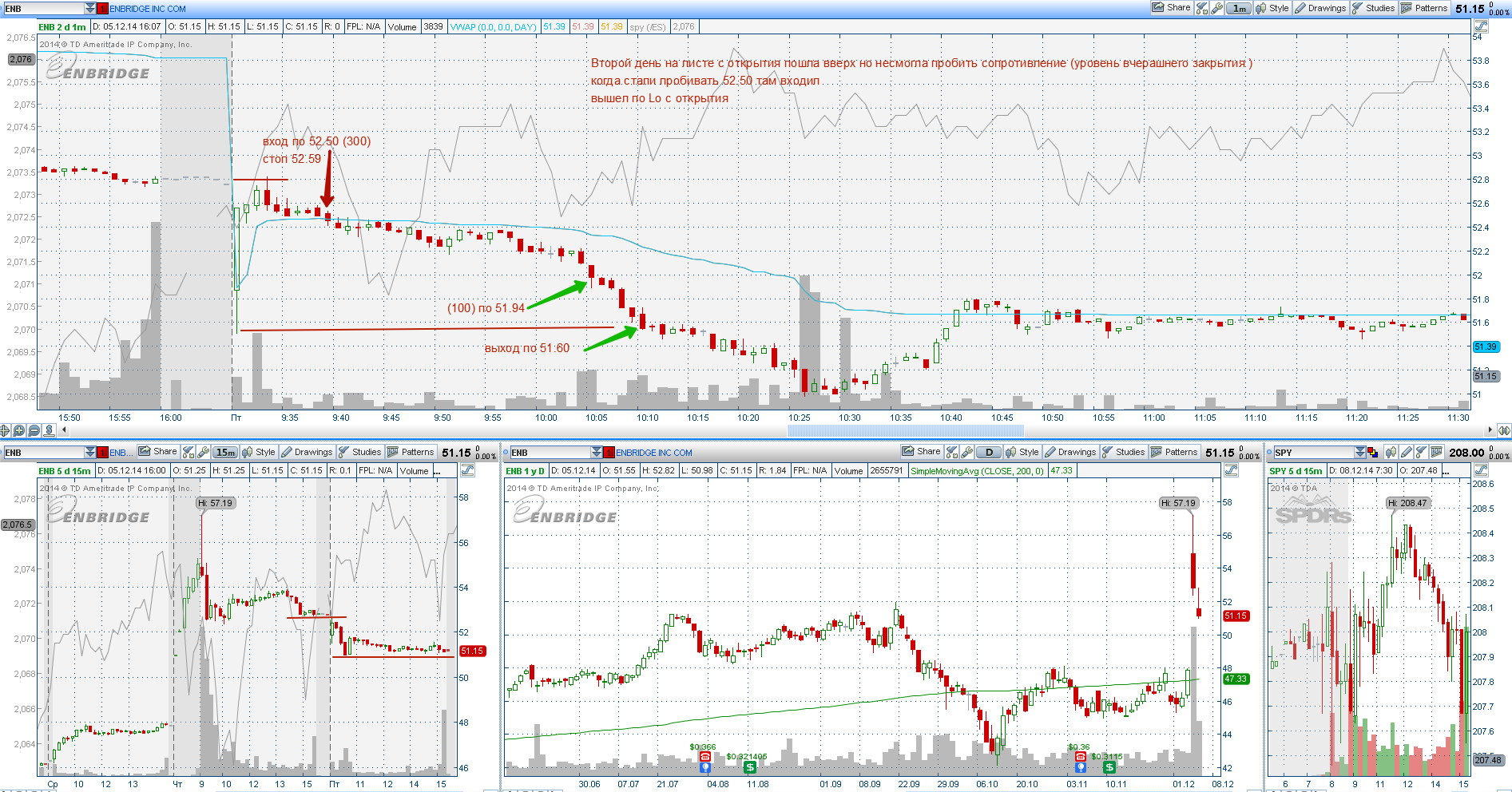1512x792 pixels.
Task: Change the D timeframe button in daily chart
Action: click(989, 452)
